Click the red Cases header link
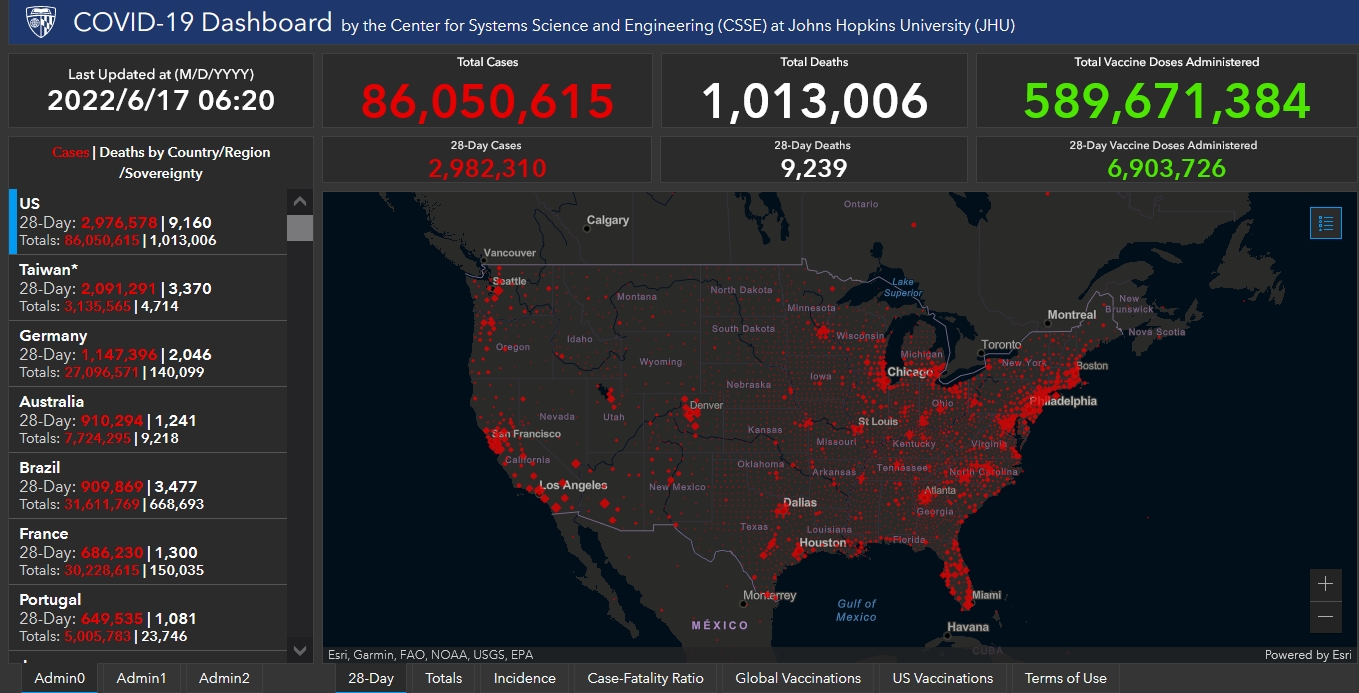 coord(71,152)
